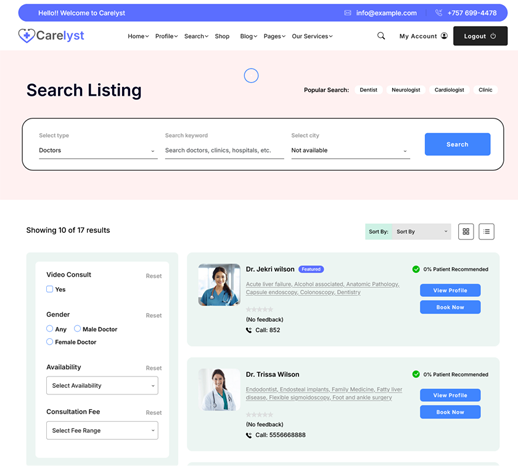
Task: Click the envelope icon beside info@example.com
Action: pos(347,13)
